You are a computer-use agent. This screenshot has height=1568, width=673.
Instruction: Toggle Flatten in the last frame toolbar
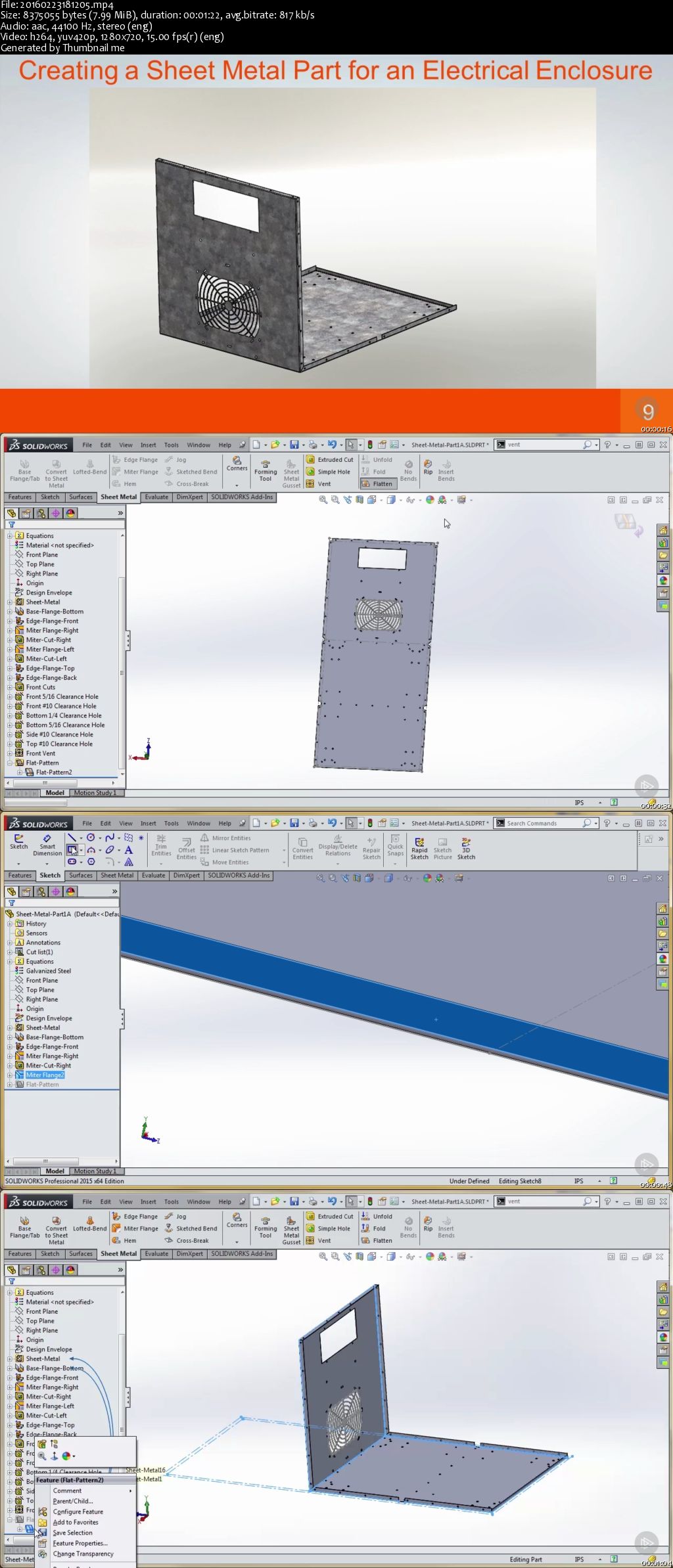(x=377, y=1241)
